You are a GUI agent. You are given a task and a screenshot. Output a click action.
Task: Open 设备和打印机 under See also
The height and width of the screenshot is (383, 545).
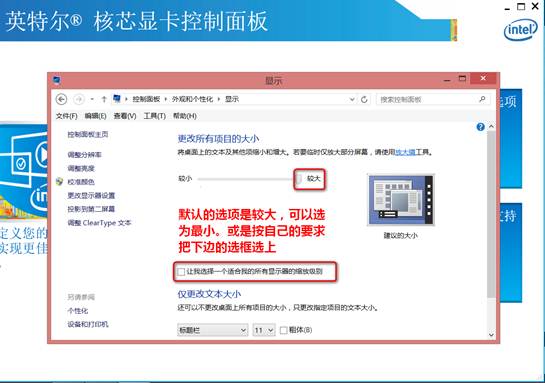[x=88, y=324]
